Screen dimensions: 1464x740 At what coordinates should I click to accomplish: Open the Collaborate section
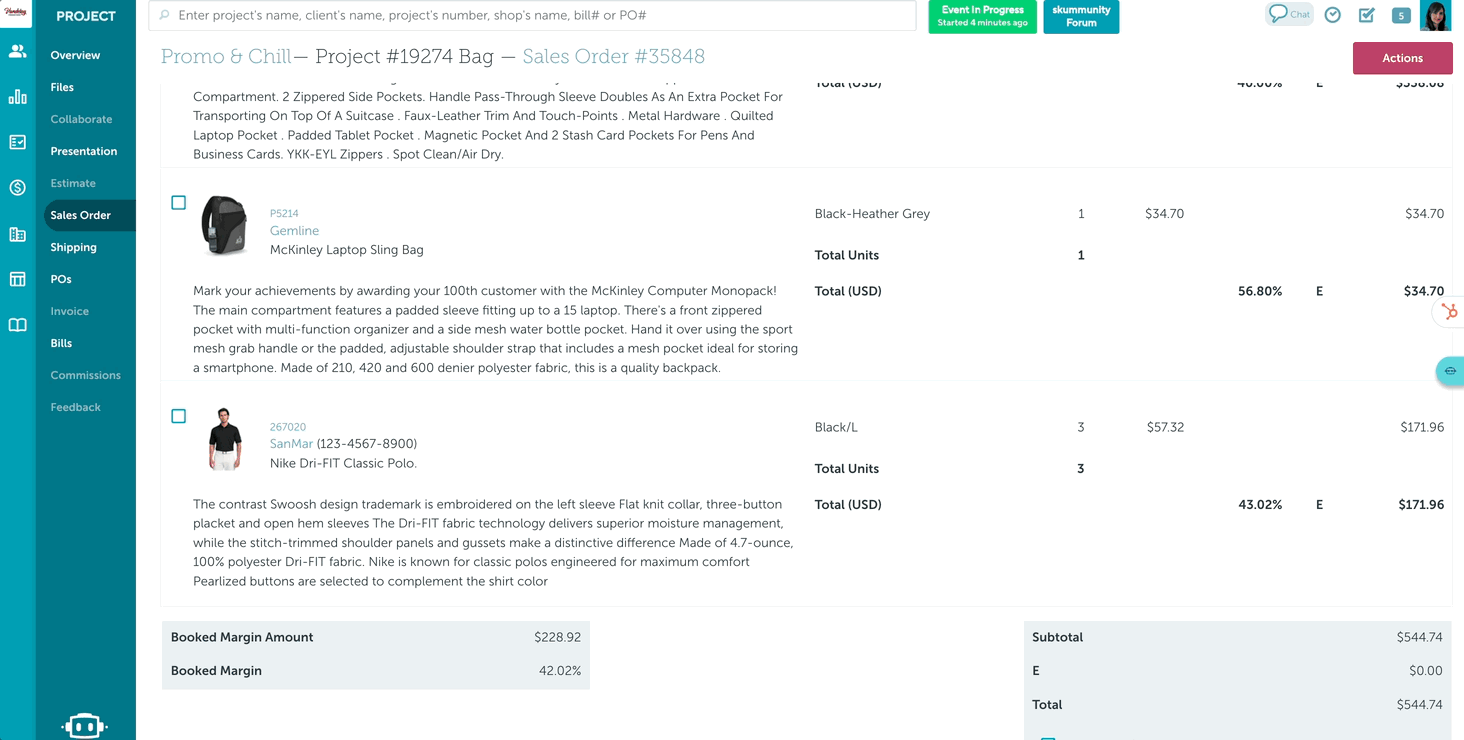(x=81, y=119)
